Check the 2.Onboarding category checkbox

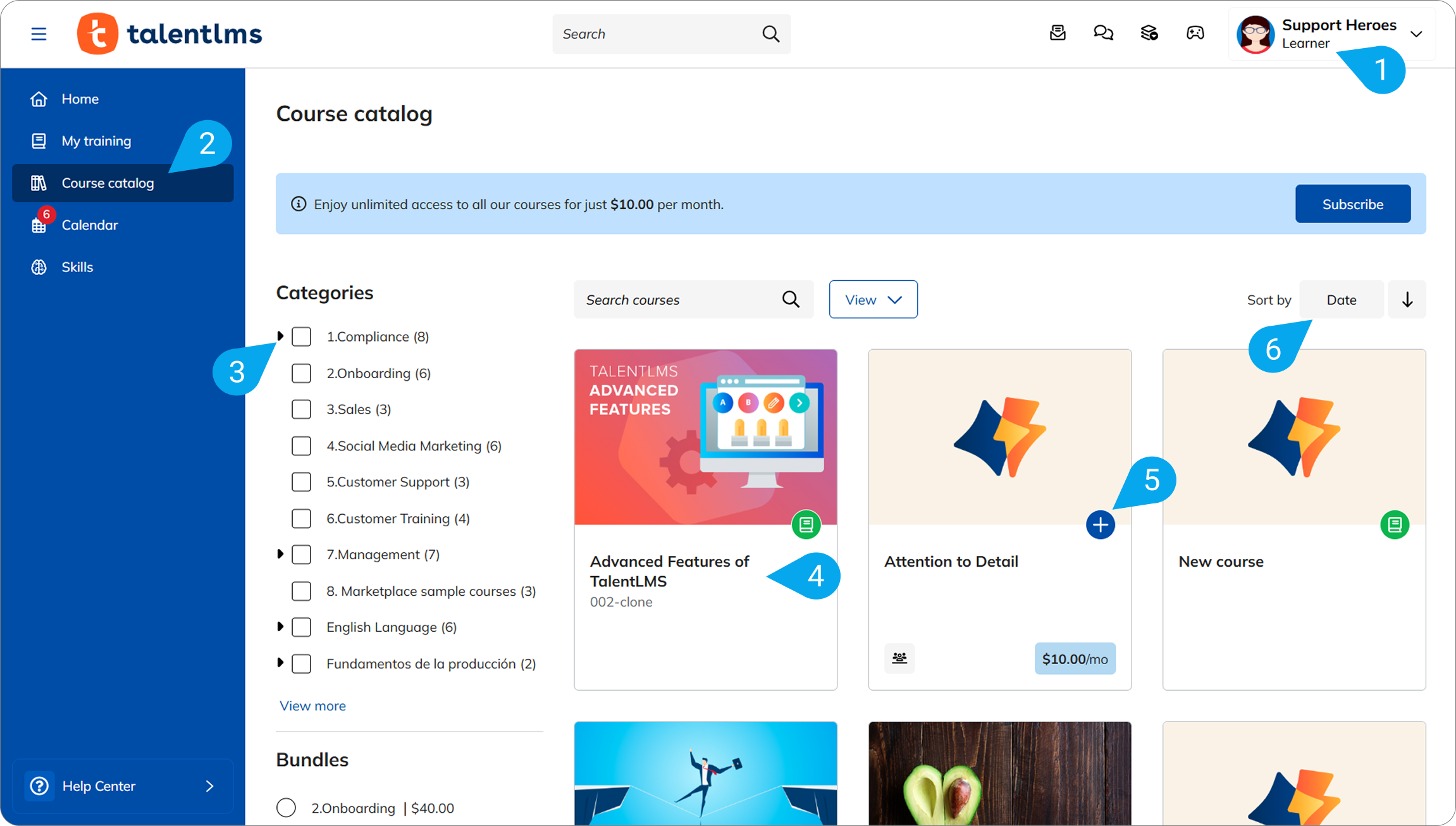(302, 373)
